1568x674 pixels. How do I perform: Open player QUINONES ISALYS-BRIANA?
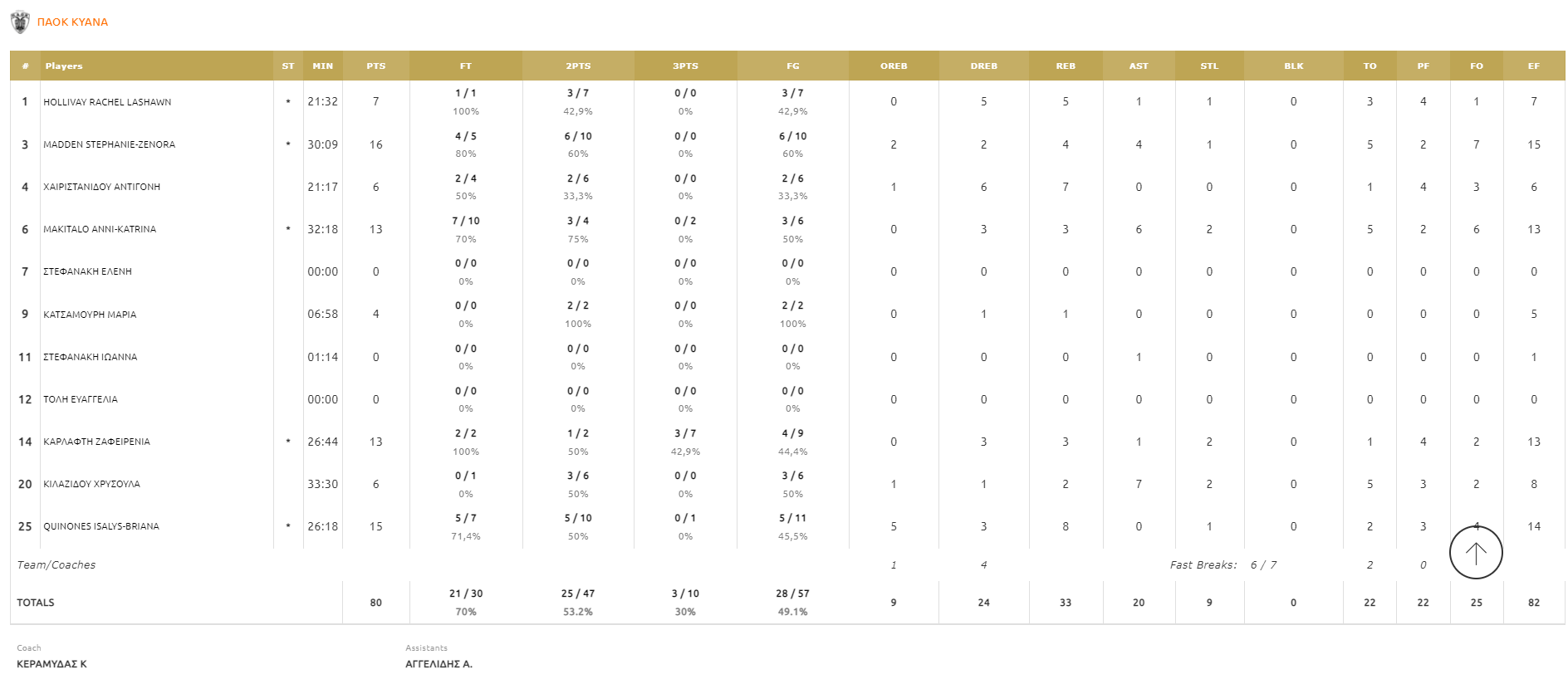[x=101, y=526]
